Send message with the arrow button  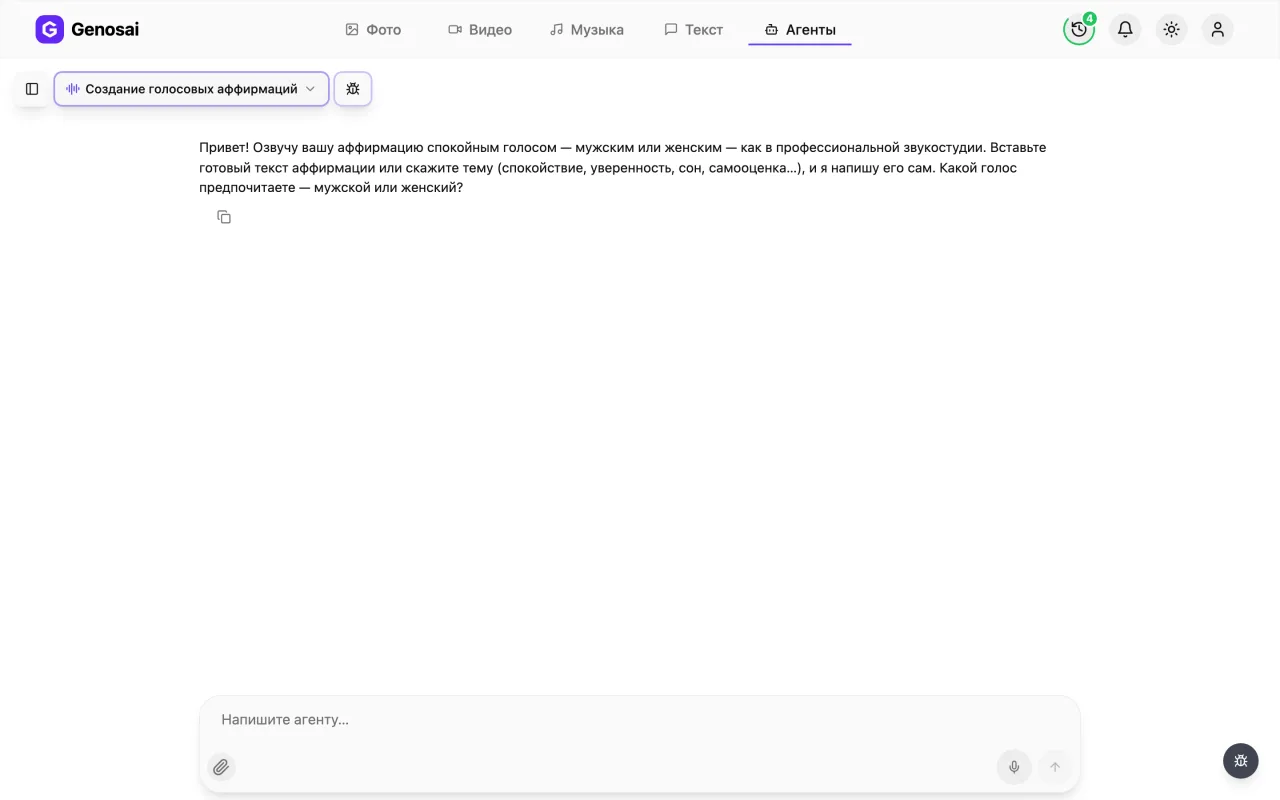point(1054,767)
